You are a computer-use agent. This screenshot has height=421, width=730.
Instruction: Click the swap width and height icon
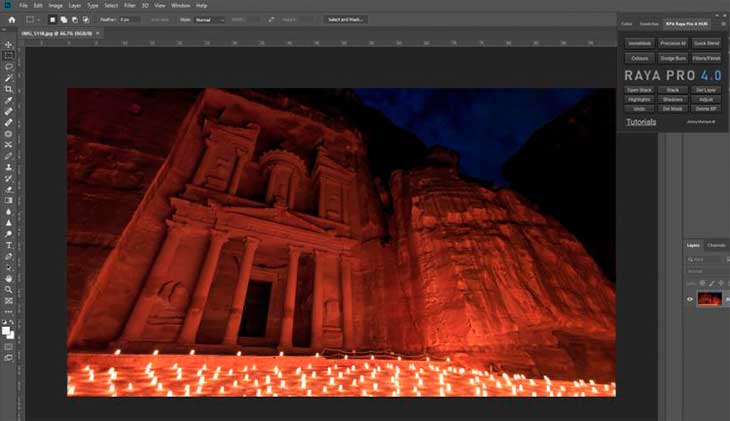(271, 20)
